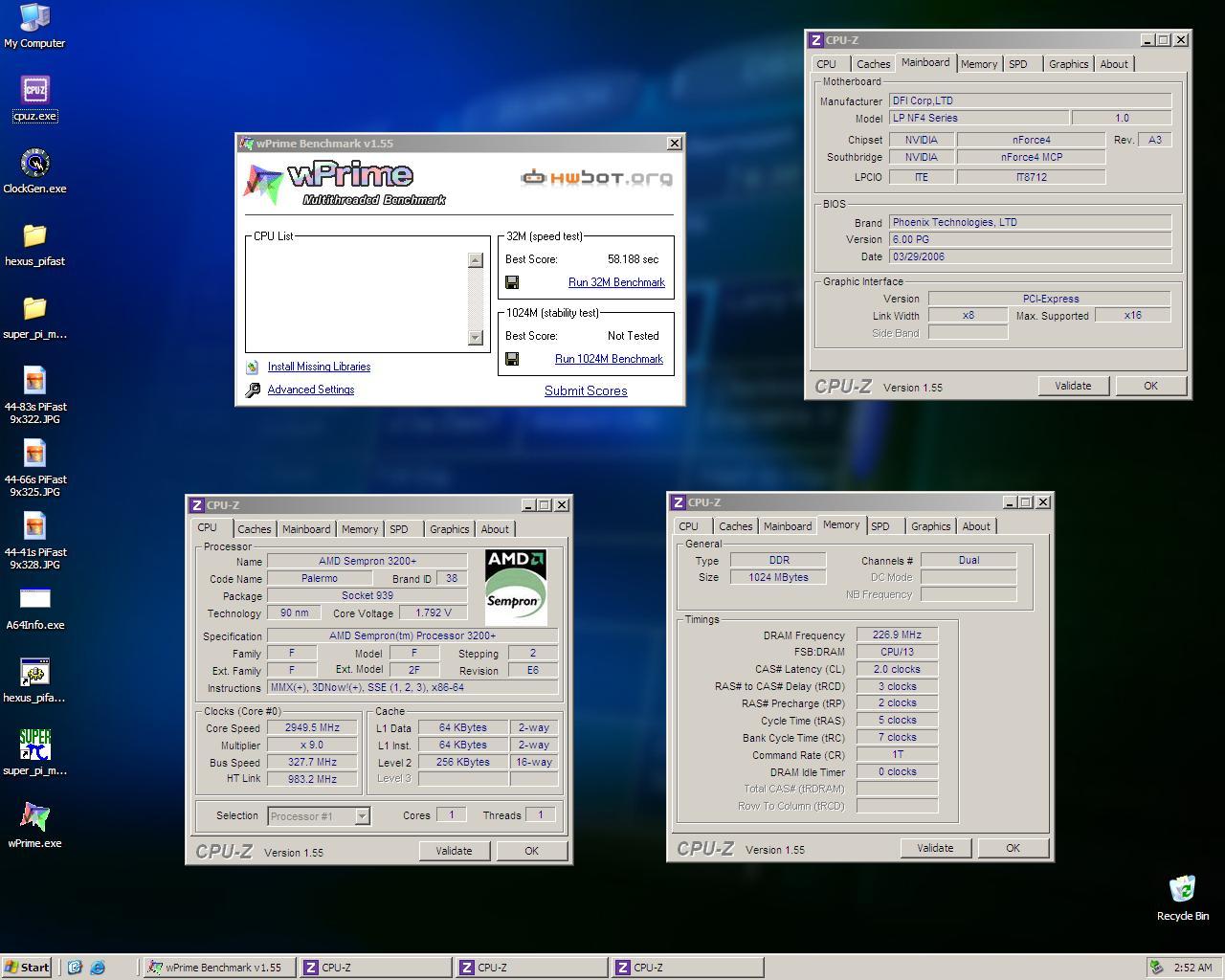Click the taskbar clock showing 2:52 AM

[1192, 968]
